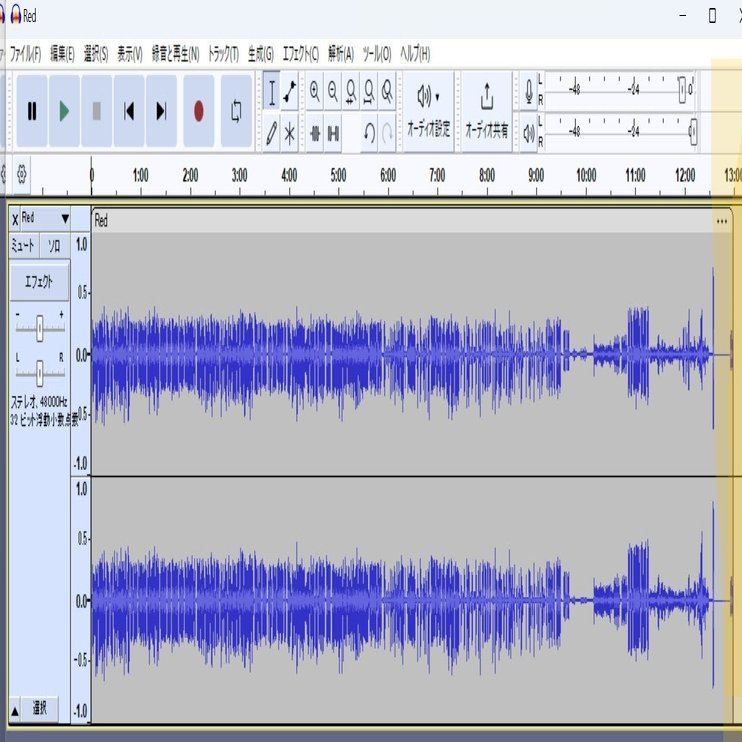Toggle ミュート mute on Red track
This screenshot has height=742, width=742.
[23, 246]
